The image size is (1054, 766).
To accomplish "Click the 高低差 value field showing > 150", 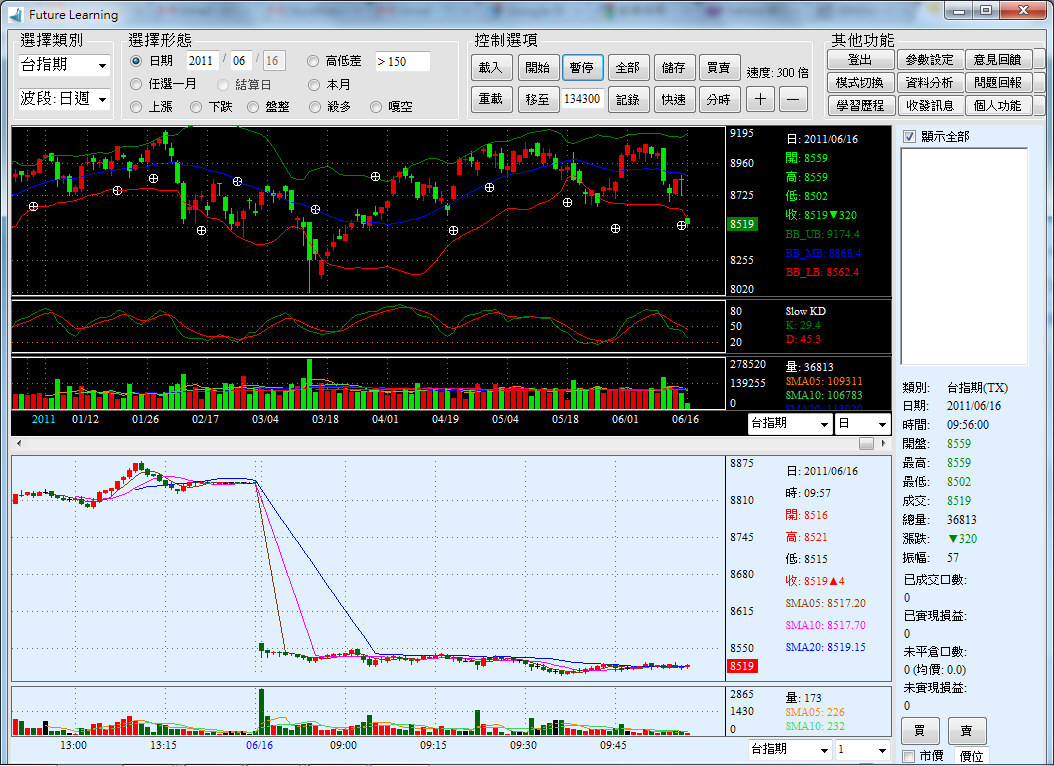I will 402,61.
